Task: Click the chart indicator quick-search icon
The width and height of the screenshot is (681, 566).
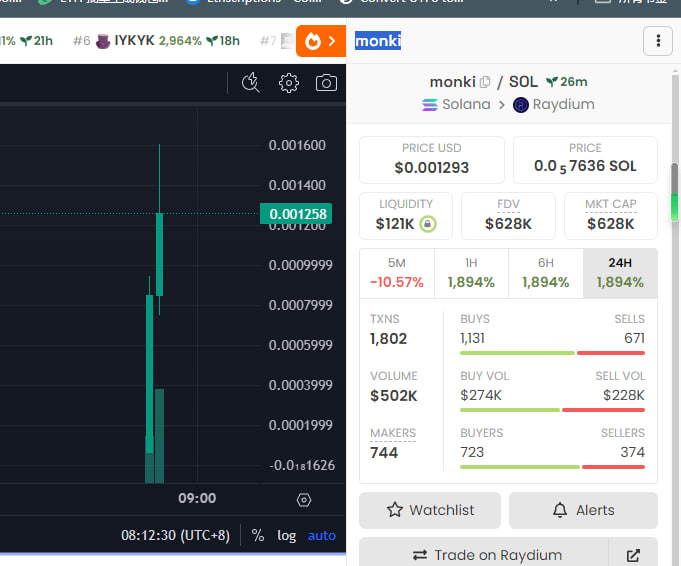Action: [x=251, y=83]
